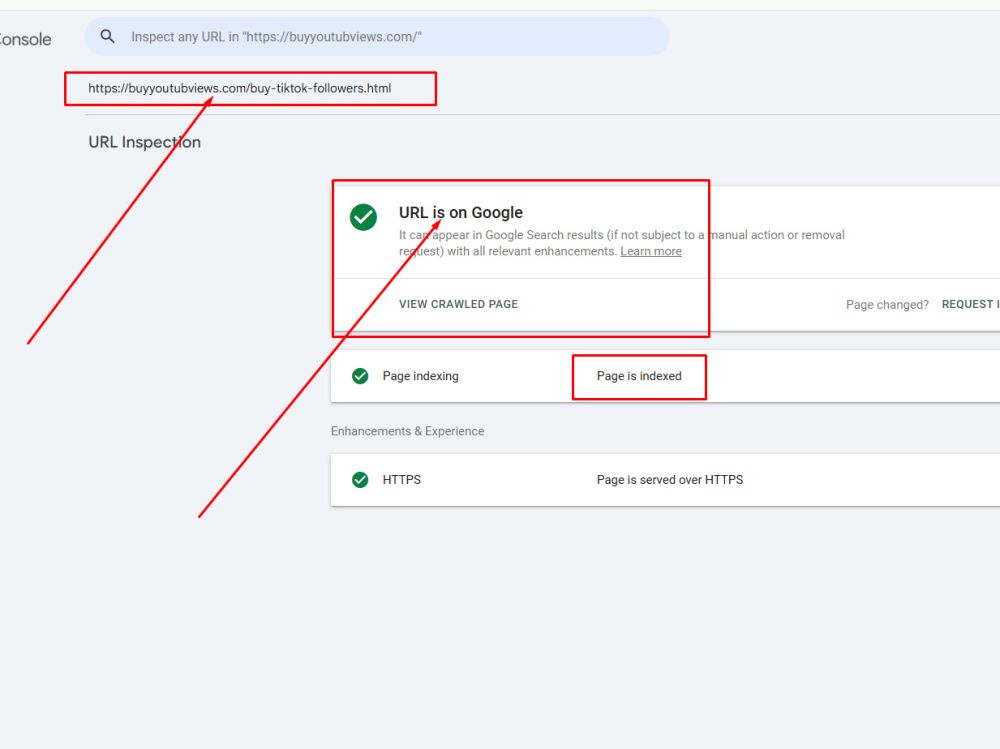Viewport: 1000px width, 749px height.
Task: Click the REQUEST indexing button
Action: tap(970, 304)
